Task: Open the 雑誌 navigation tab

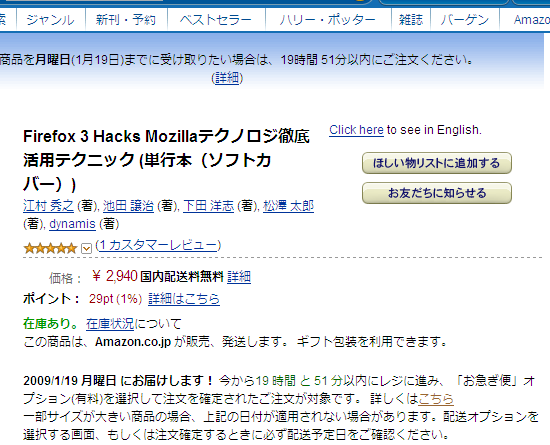Action: click(x=411, y=20)
